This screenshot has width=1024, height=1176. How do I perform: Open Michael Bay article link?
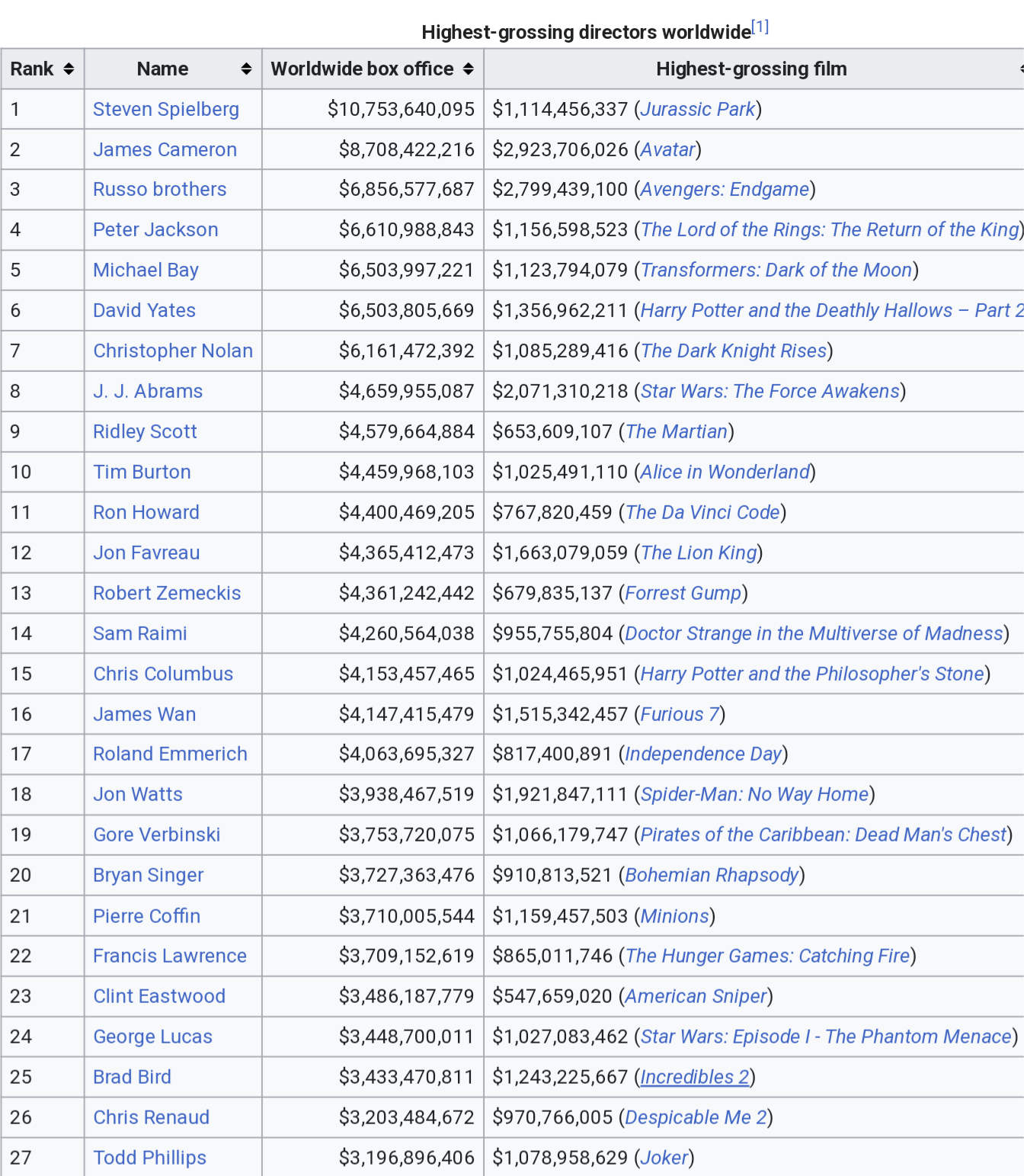146,271
